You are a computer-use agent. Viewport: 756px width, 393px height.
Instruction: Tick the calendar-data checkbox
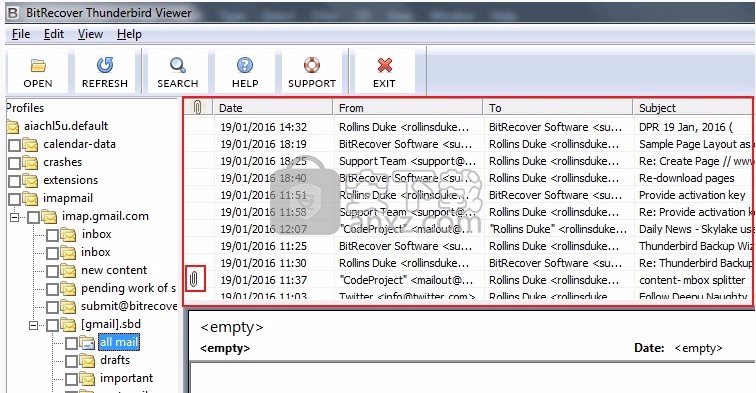[x=14, y=145]
